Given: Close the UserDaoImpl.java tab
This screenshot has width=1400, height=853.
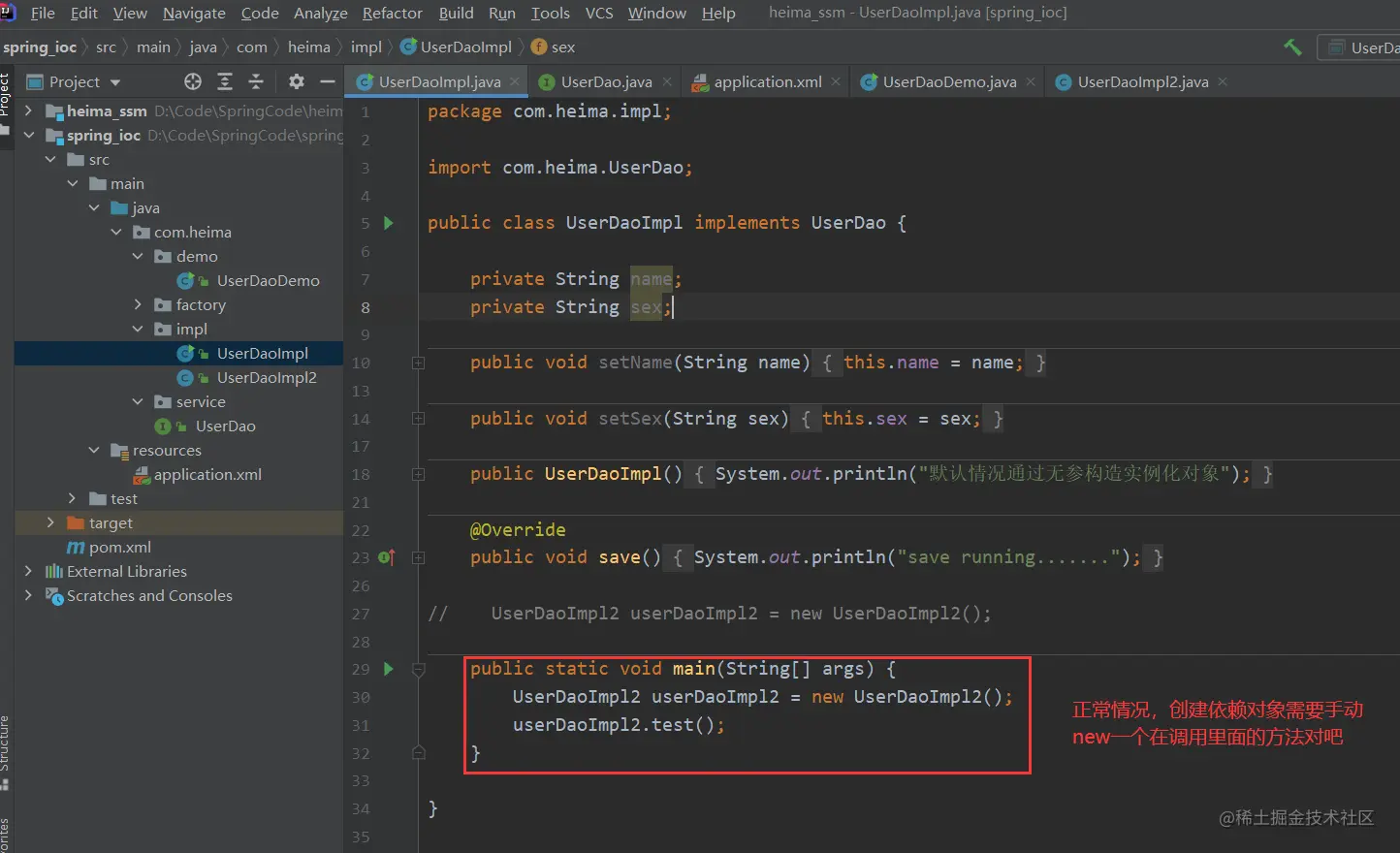Looking at the screenshot, I should pyautogui.click(x=515, y=81).
